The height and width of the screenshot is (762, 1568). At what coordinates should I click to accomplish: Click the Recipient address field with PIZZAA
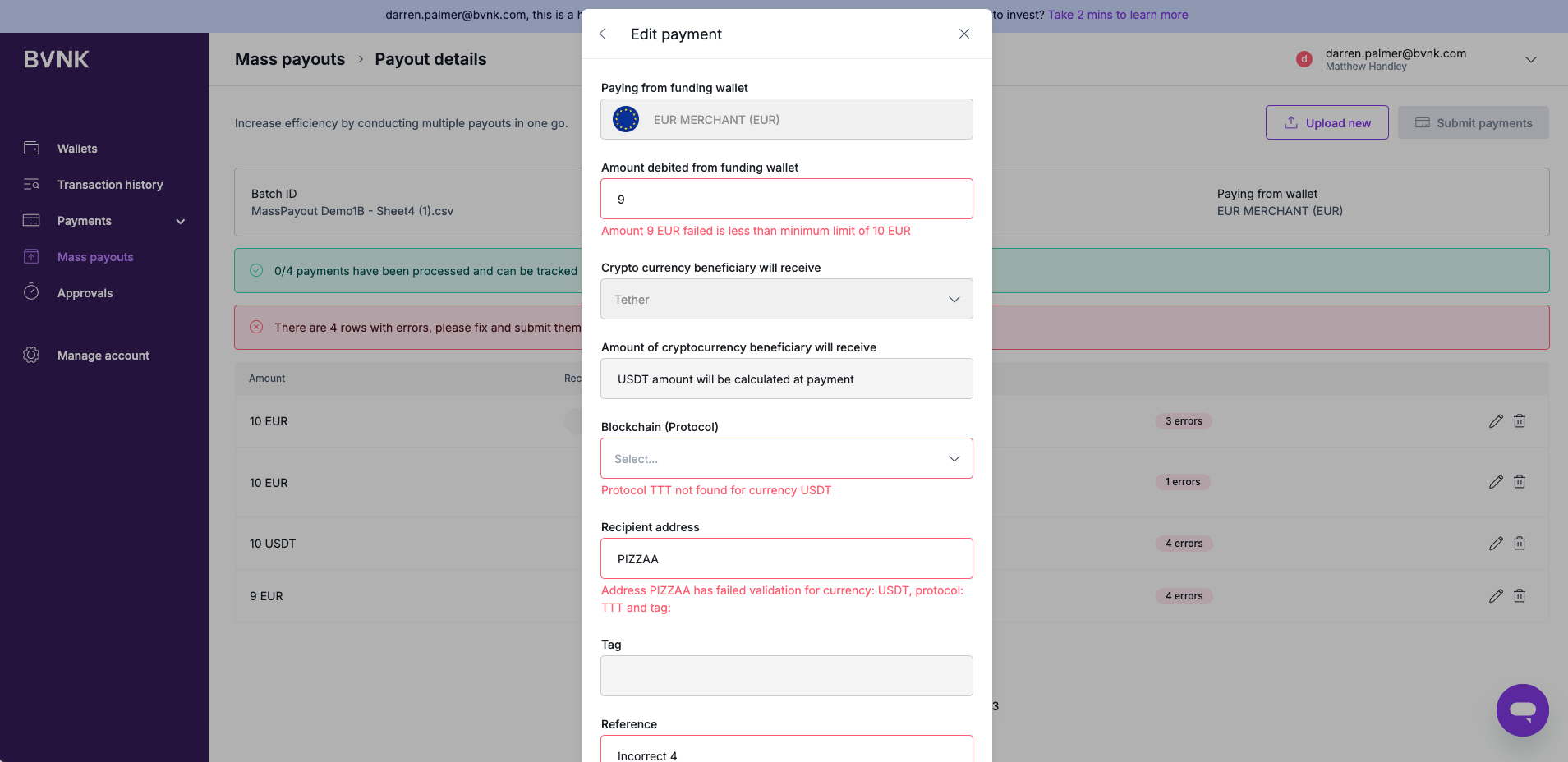pyautogui.click(x=787, y=558)
